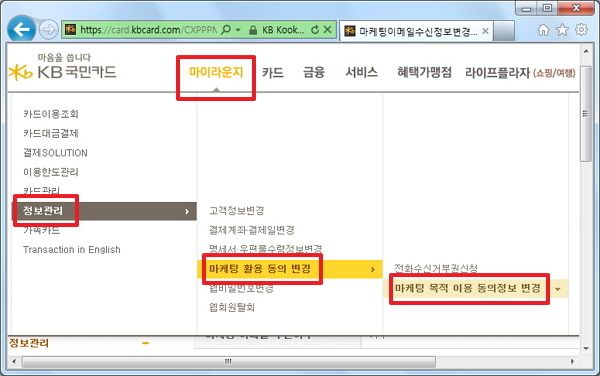
Task: Maximize the browser window
Action: [548, 8]
